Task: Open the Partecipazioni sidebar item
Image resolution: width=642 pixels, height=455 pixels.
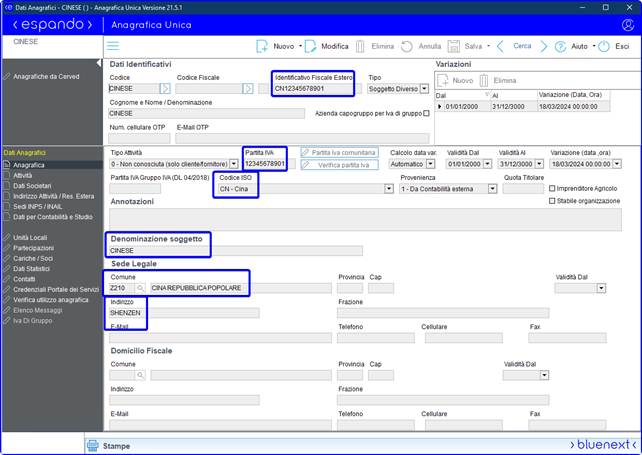Action: 34,248
